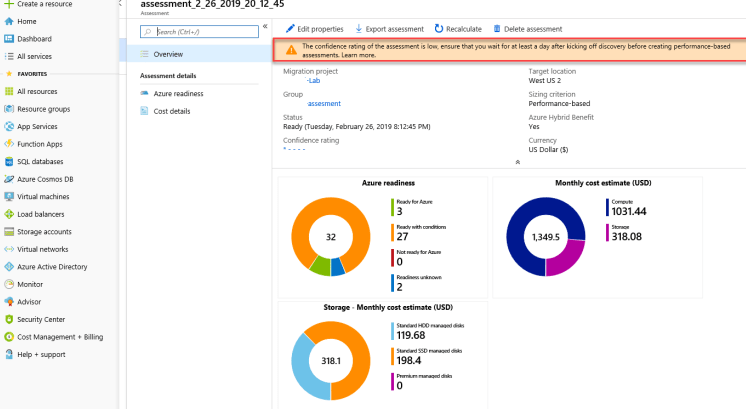Open the Advisor icon

[x=9, y=302]
